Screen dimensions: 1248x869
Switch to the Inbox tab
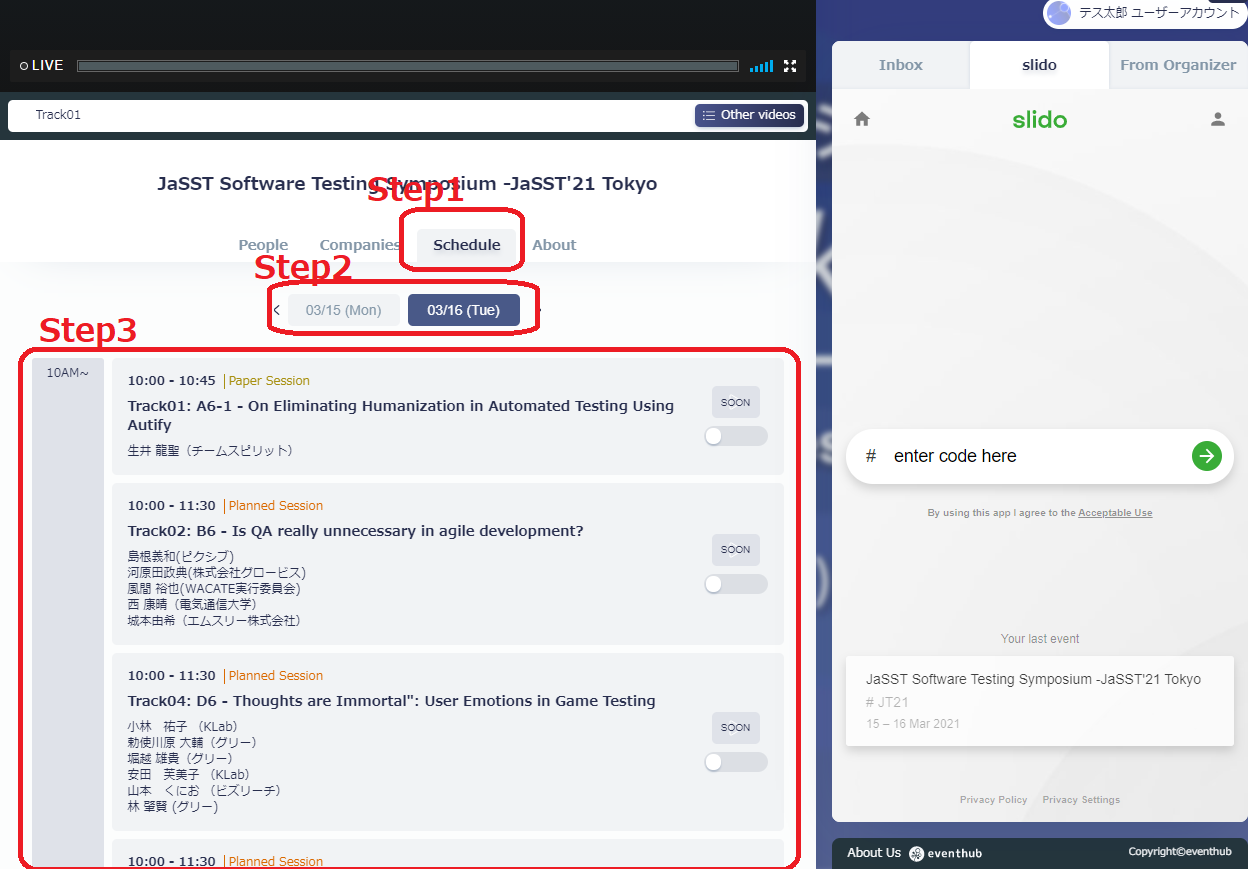[x=900, y=65]
